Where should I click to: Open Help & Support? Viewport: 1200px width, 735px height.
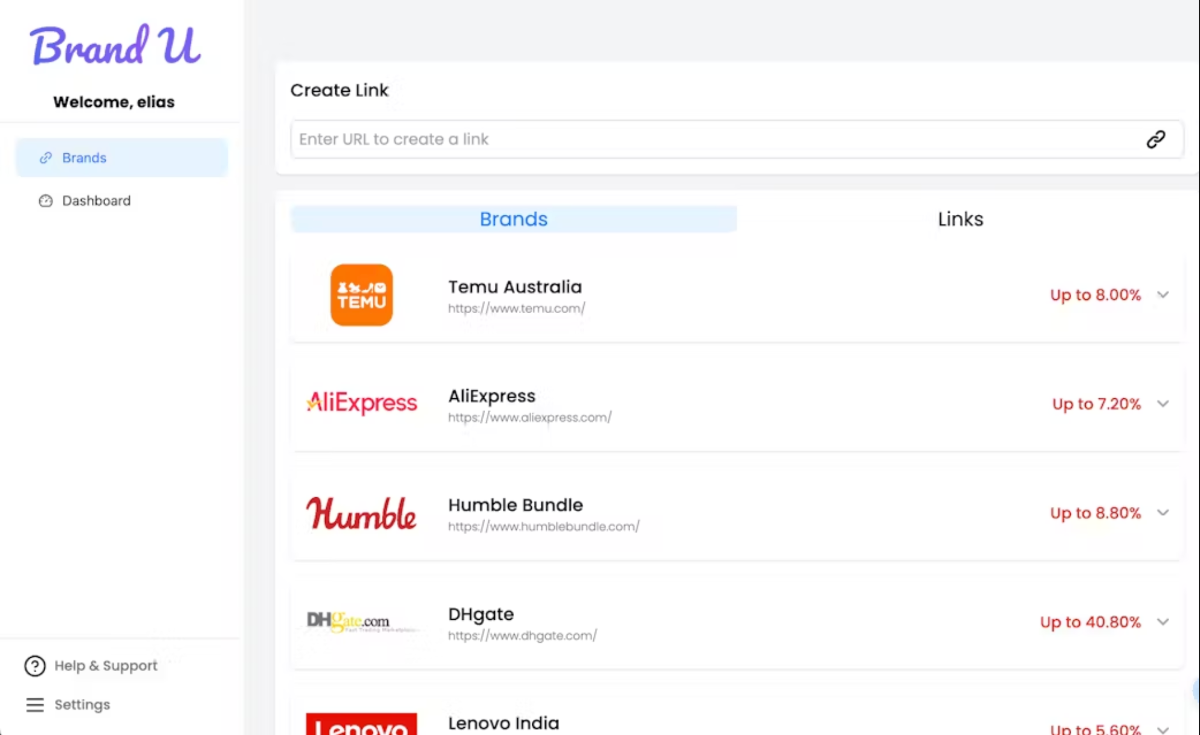click(91, 666)
